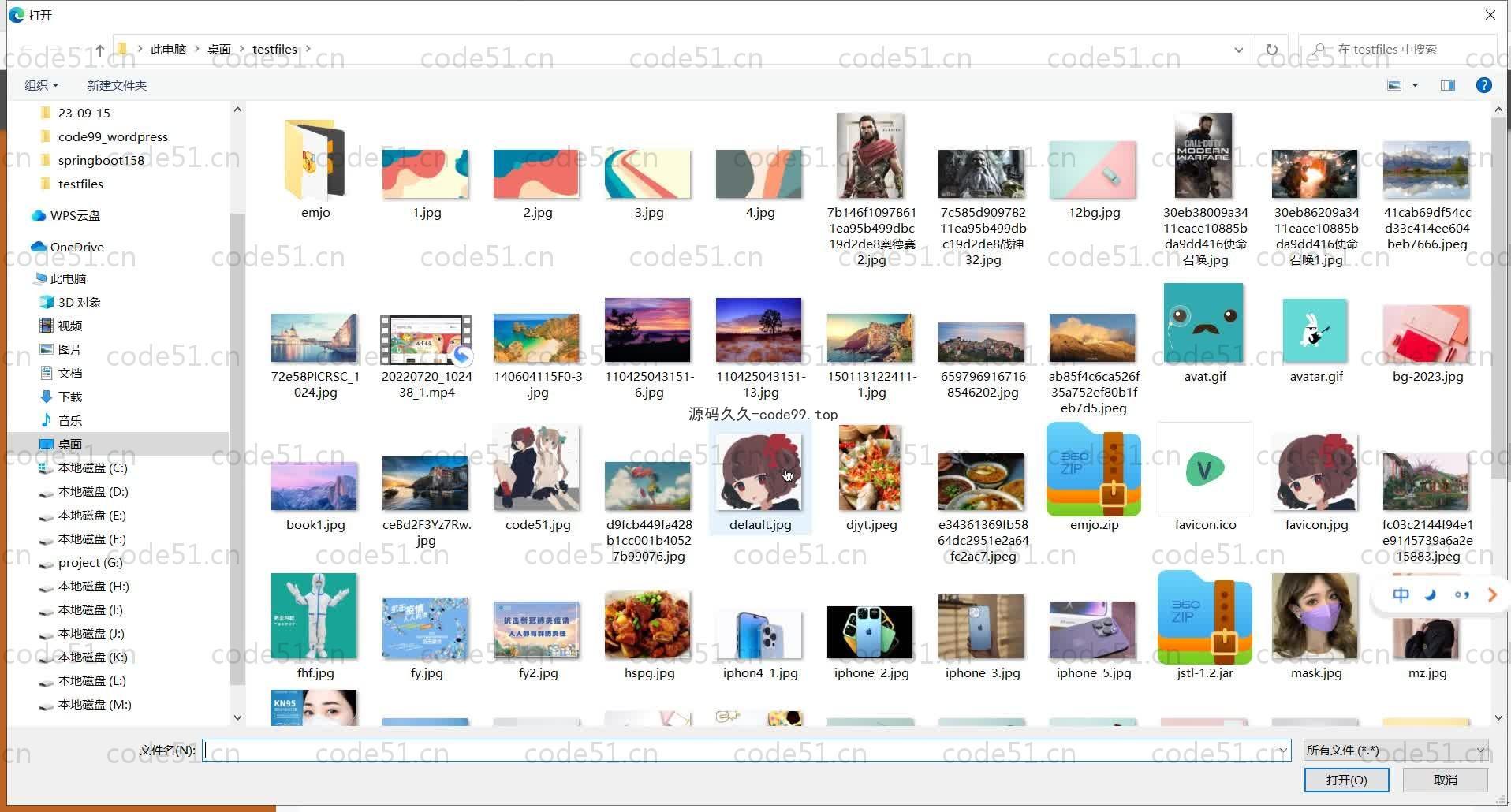Image resolution: width=1511 pixels, height=812 pixels.
Task: Select the 2.jpg thumbnail
Action: tap(537, 173)
